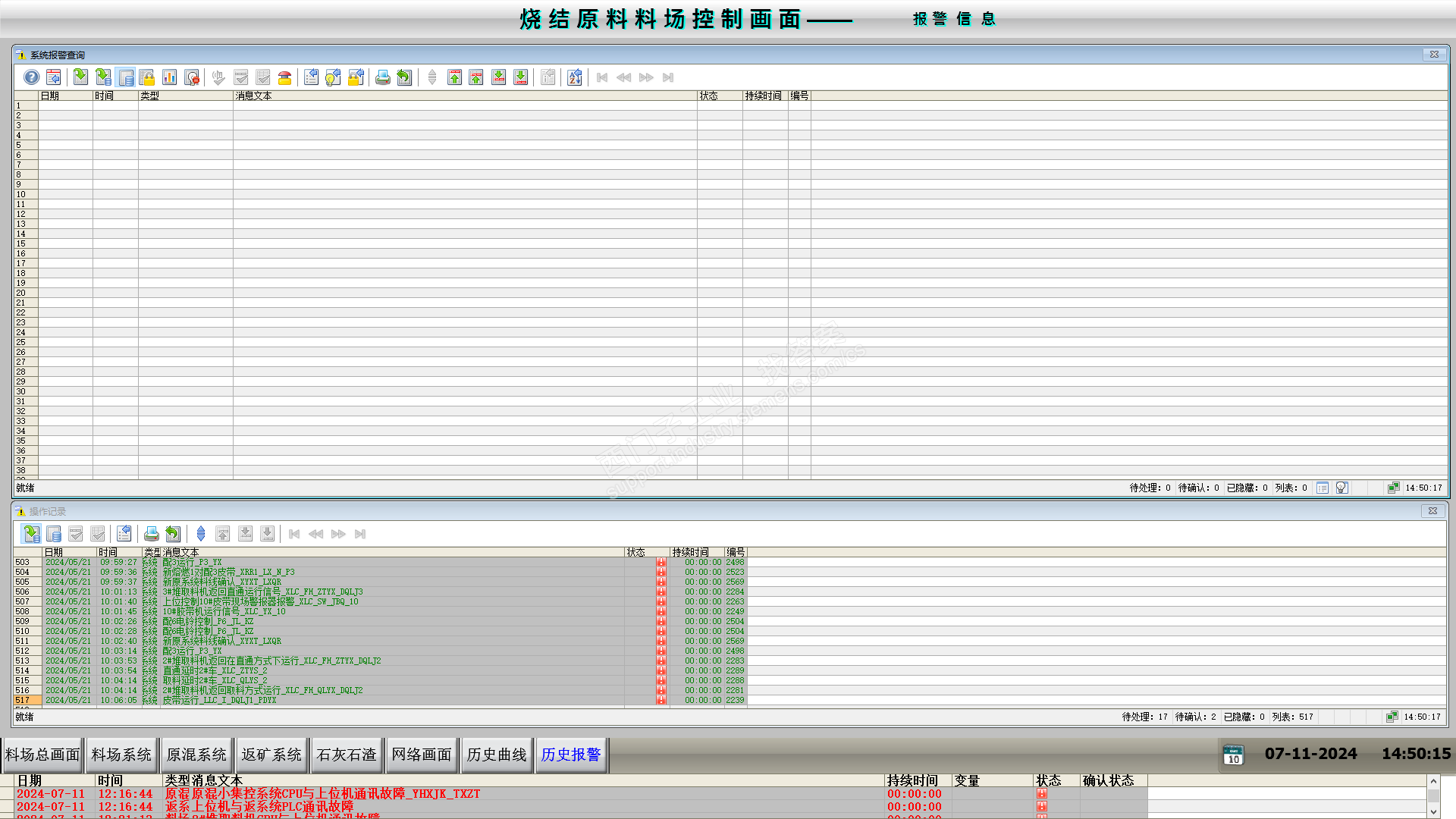Viewport: 1456px width, 819px height.
Task: Open the sort dialog A-Z icon
Action: (x=574, y=77)
